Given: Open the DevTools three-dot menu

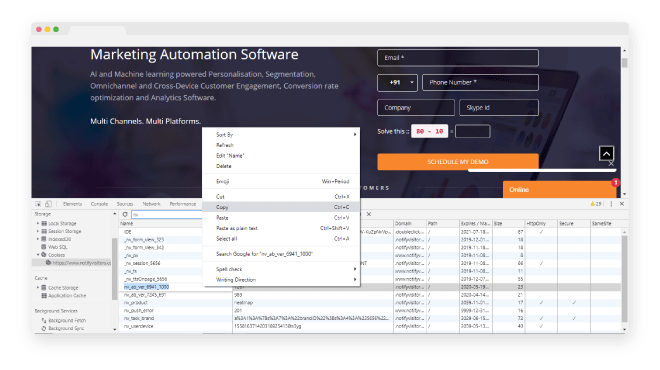Looking at the screenshot, I should click(611, 204).
